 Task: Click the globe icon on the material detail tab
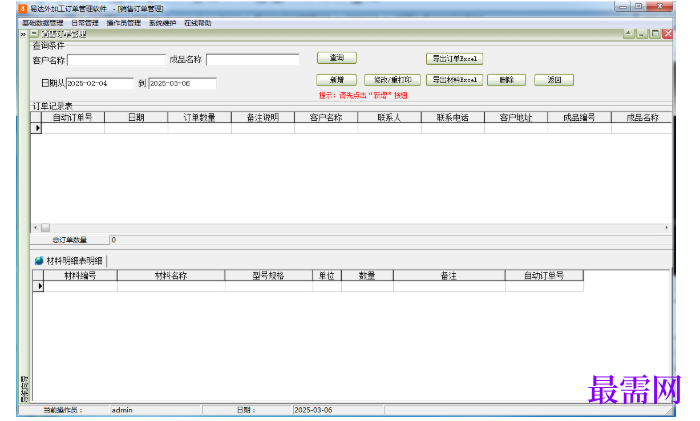coord(39,261)
